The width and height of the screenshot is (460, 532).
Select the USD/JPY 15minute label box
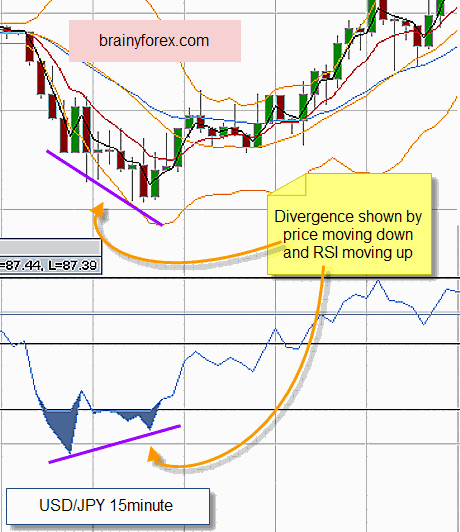tap(108, 506)
